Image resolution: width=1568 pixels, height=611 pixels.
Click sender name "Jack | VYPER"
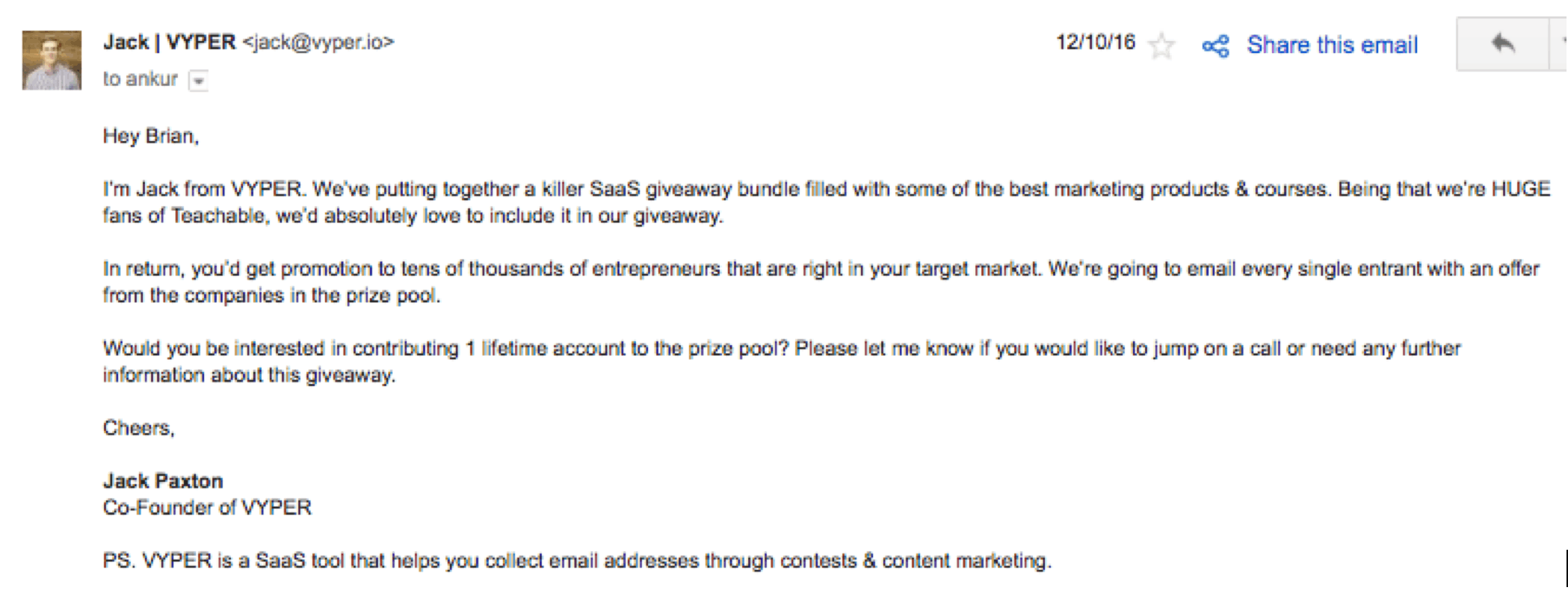[x=169, y=42]
